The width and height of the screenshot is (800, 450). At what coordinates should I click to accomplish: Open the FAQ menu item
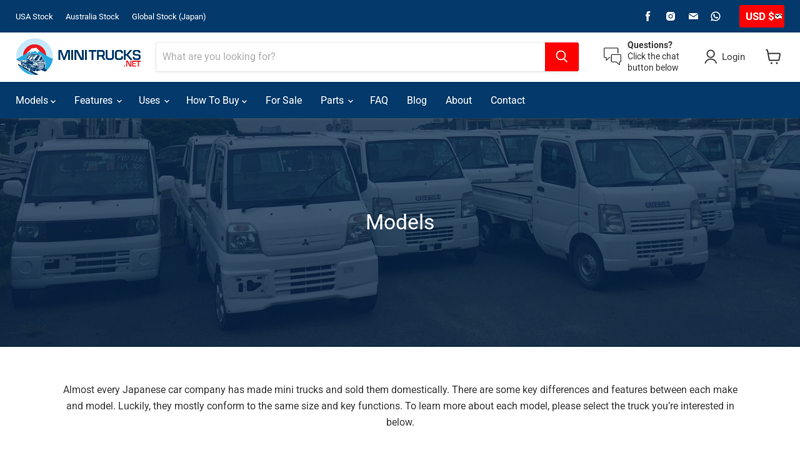click(379, 100)
